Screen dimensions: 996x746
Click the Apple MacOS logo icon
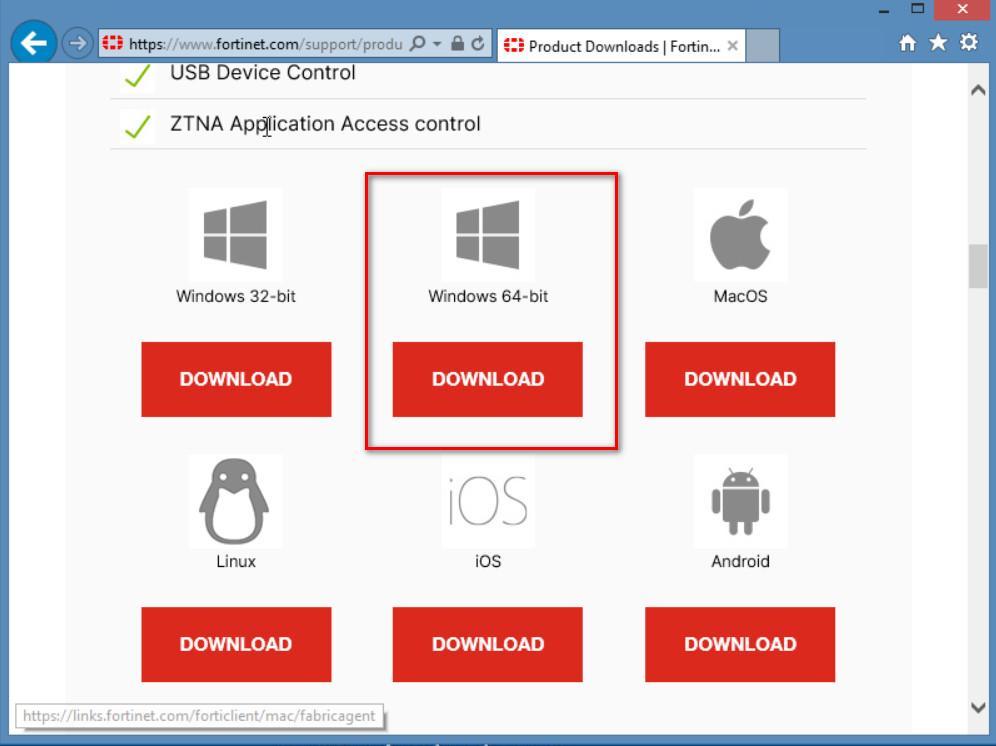pyautogui.click(x=740, y=234)
